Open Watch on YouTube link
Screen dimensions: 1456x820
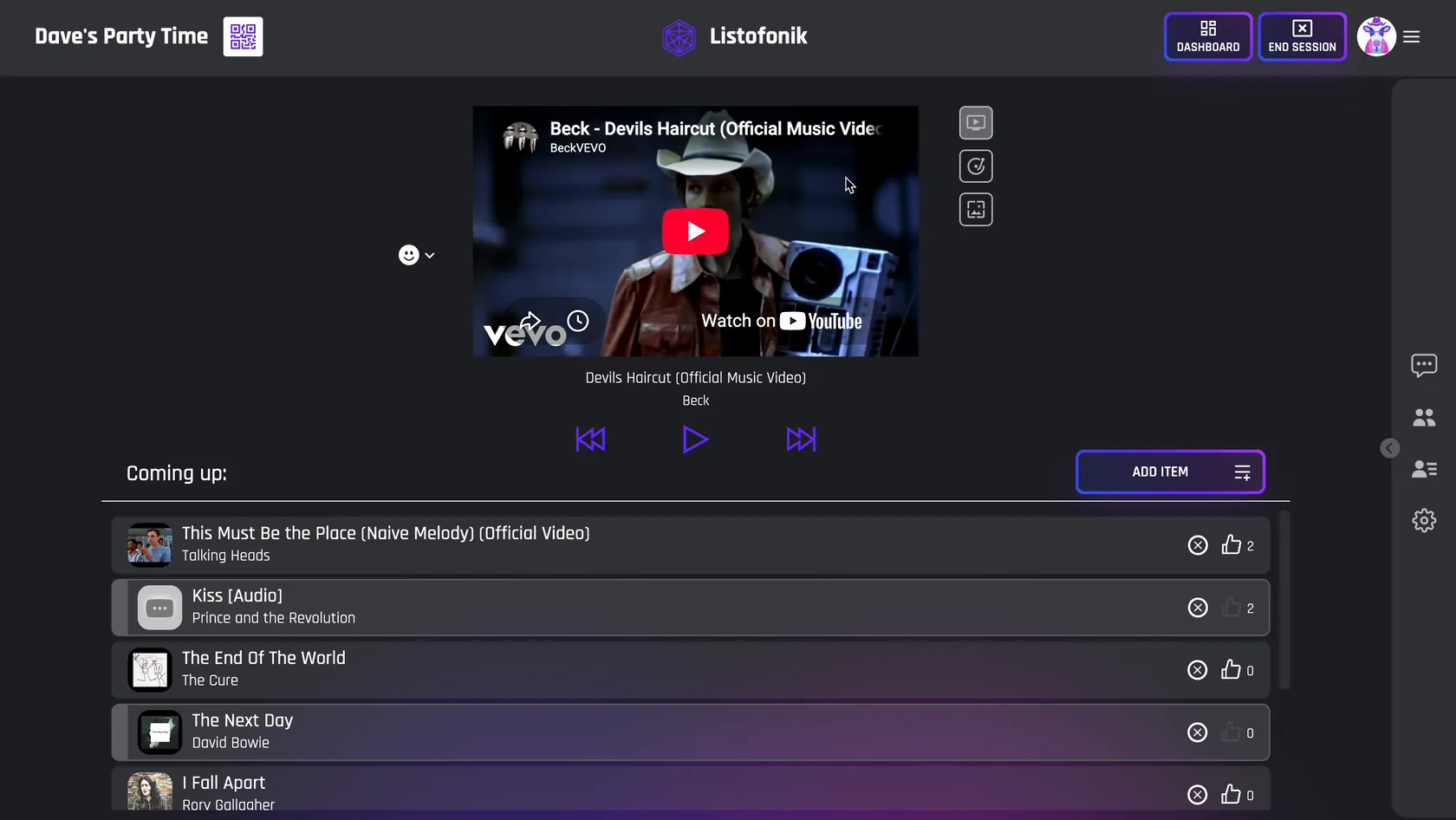782,321
